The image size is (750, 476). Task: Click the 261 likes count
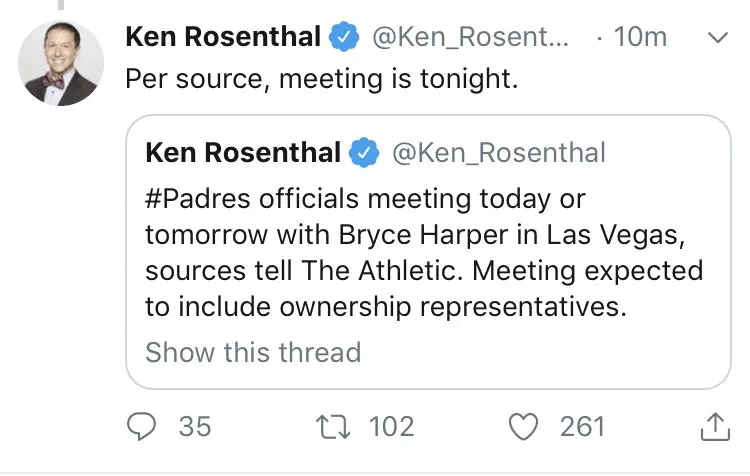582,427
